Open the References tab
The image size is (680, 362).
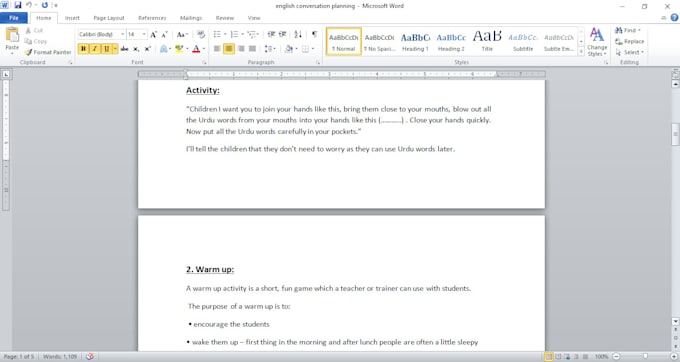coord(152,18)
